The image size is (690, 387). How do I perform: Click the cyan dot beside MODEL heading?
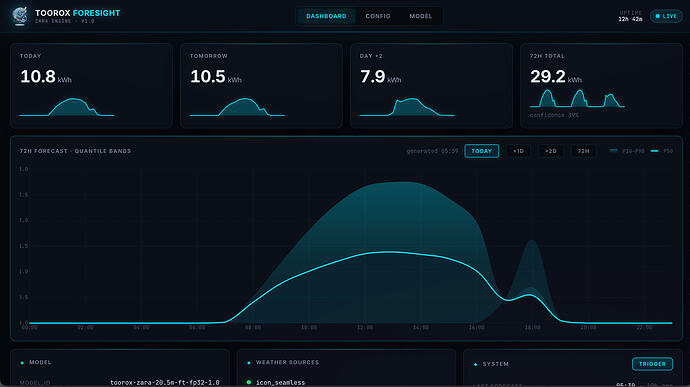[22, 363]
